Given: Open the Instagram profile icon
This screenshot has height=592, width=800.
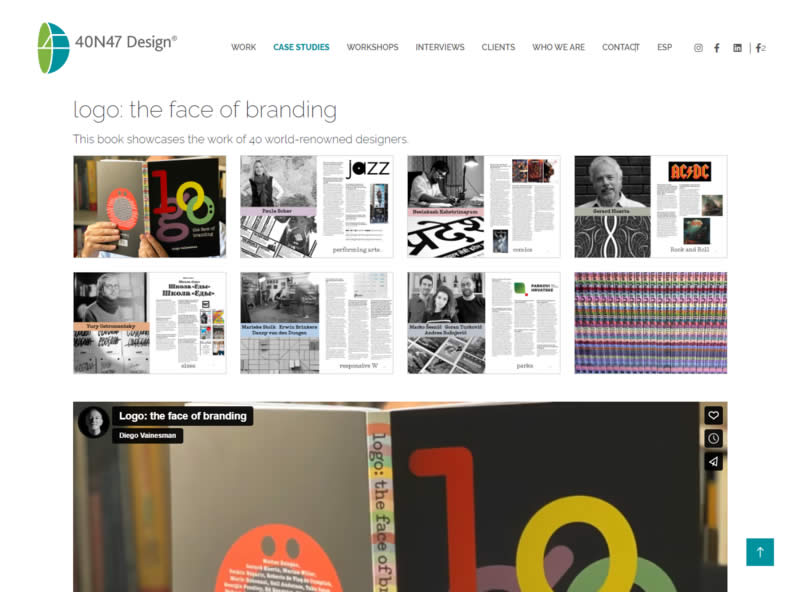Looking at the screenshot, I should 698,47.
